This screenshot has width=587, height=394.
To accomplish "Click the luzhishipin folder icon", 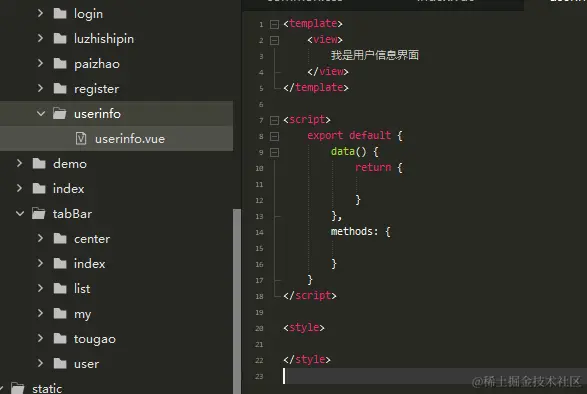I will [60, 39].
